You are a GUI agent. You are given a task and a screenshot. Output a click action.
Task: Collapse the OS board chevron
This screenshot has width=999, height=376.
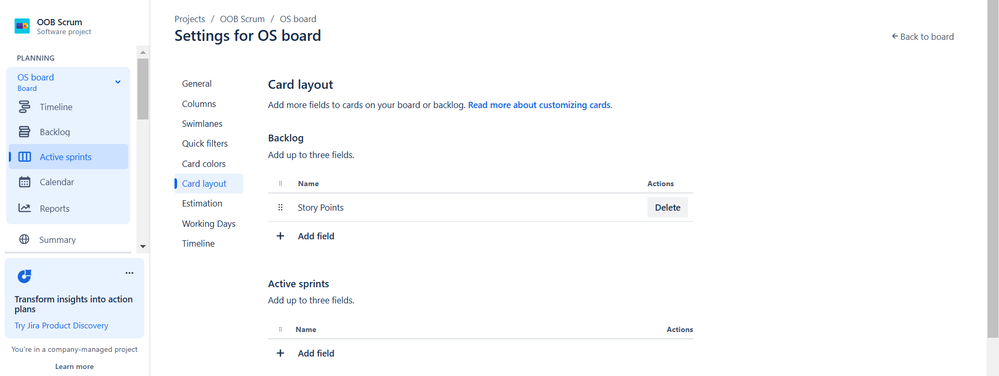[118, 82]
